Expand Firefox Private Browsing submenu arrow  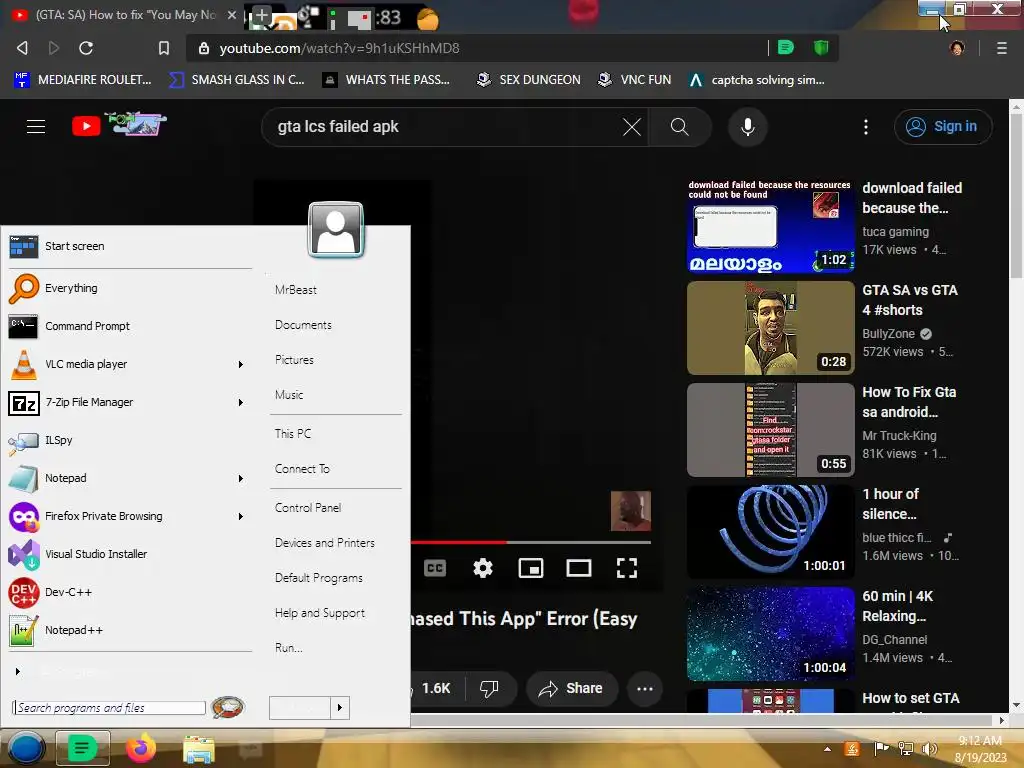pyautogui.click(x=240, y=517)
